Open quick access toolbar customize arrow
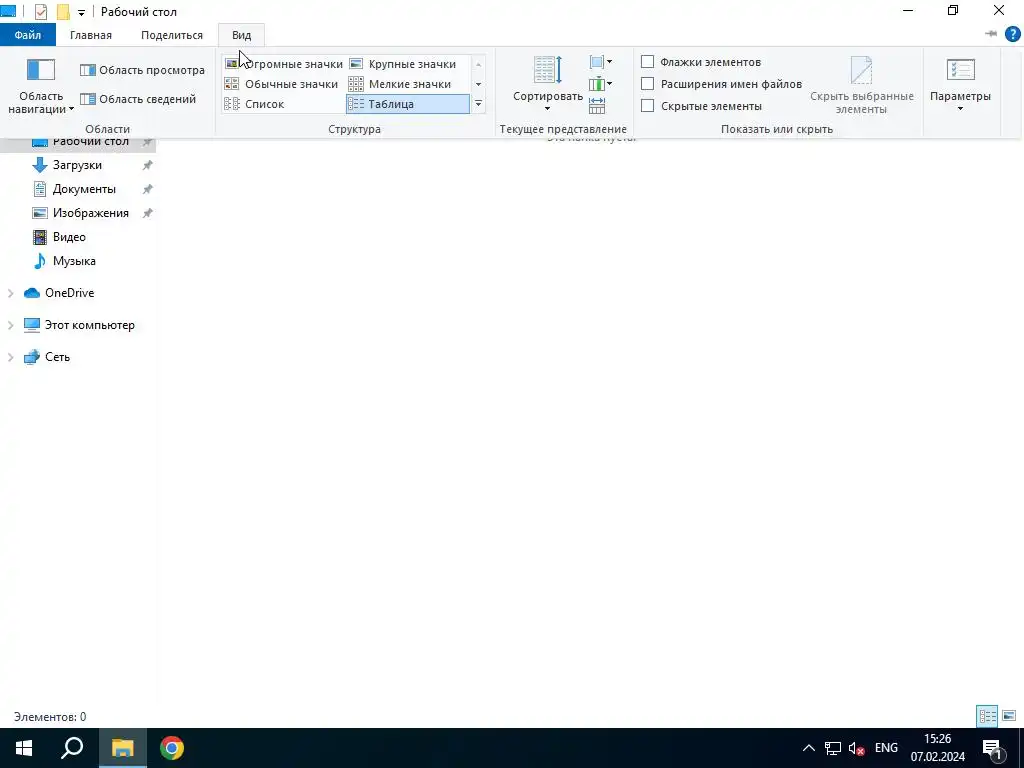Image resolution: width=1024 pixels, height=768 pixels. click(x=81, y=12)
